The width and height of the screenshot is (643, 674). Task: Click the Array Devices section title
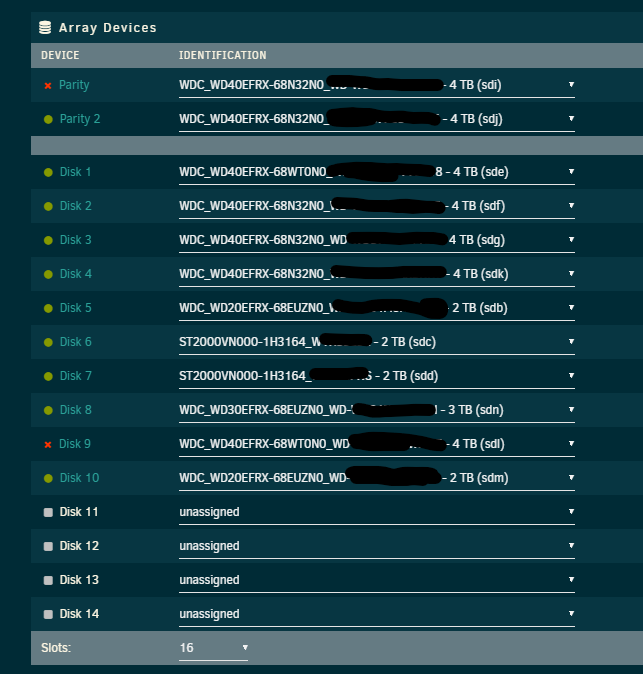point(108,28)
